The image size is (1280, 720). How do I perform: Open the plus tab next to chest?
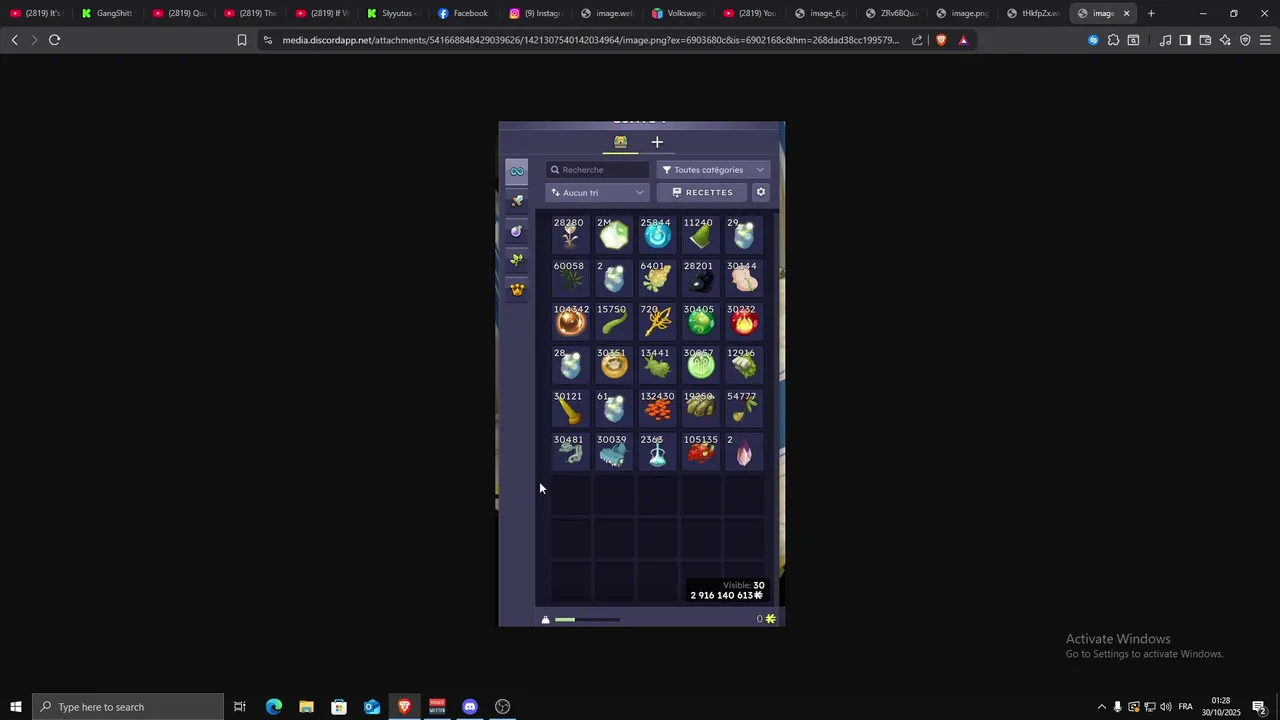pos(657,142)
